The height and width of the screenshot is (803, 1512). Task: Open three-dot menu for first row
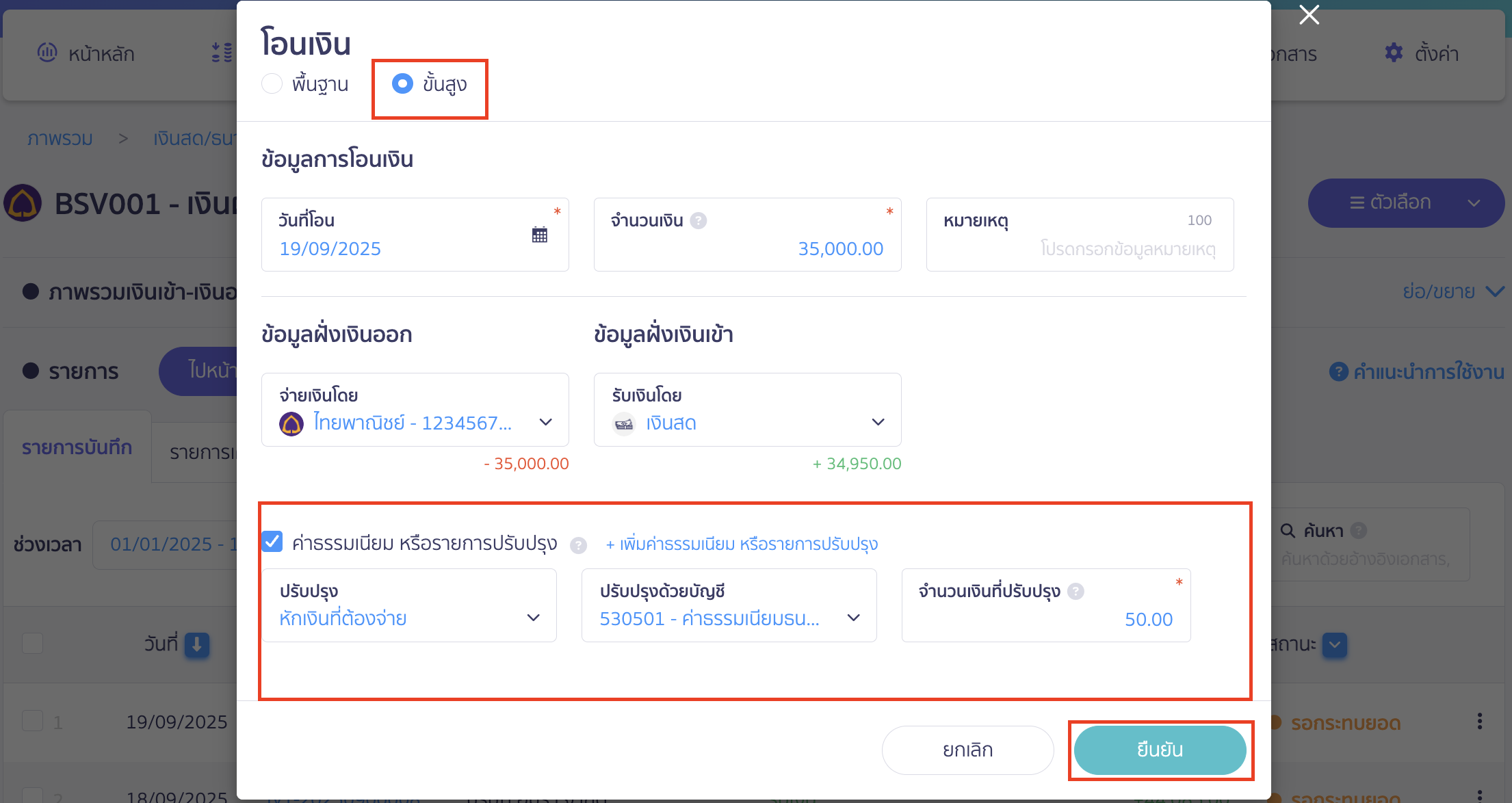click(1479, 721)
